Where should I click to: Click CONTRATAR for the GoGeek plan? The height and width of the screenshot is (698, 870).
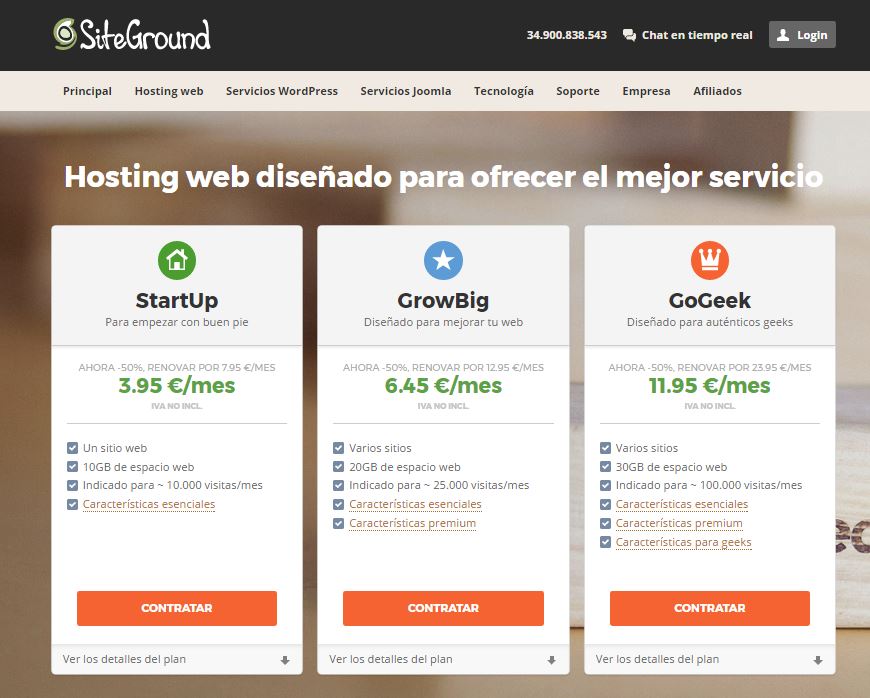710,608
